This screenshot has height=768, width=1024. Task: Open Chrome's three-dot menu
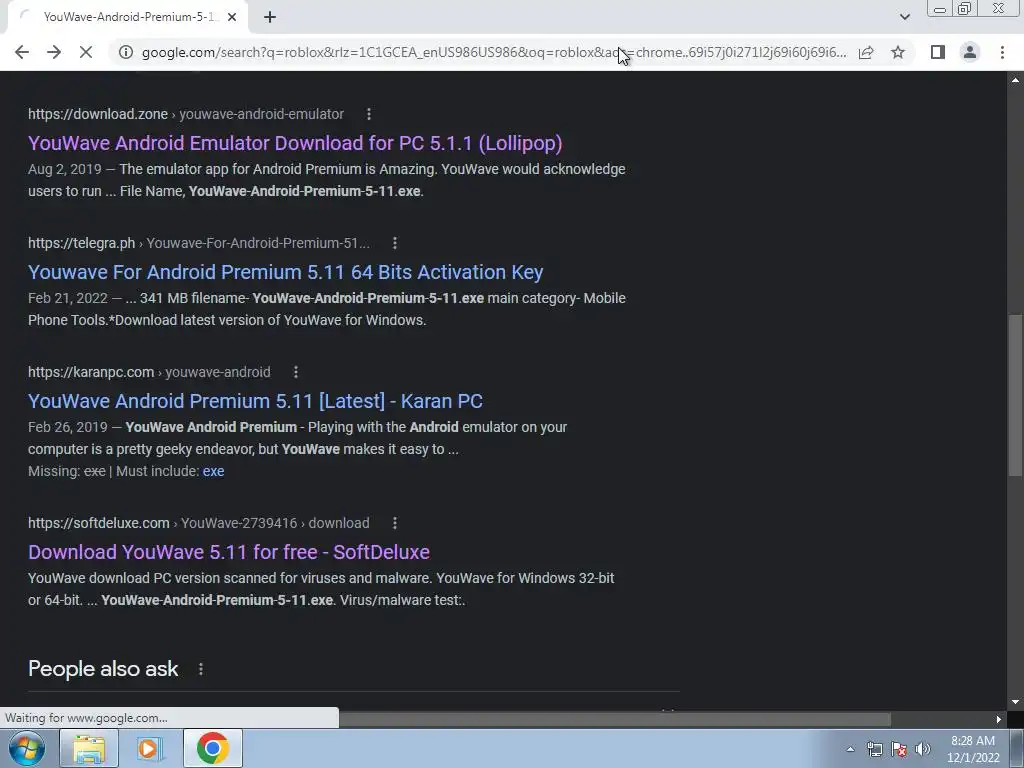1002,52
